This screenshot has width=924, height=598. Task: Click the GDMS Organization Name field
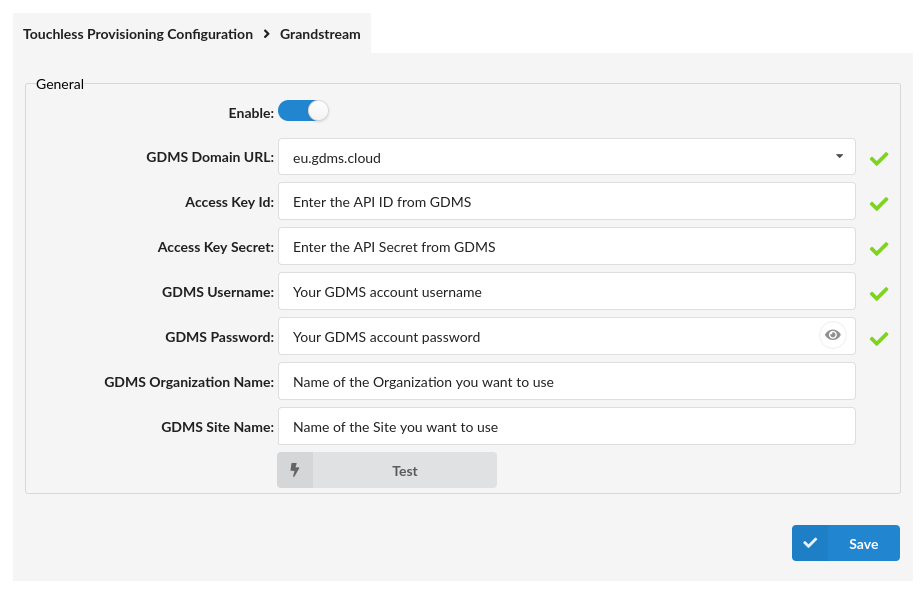pyautogui.click(x=566, y=381)
